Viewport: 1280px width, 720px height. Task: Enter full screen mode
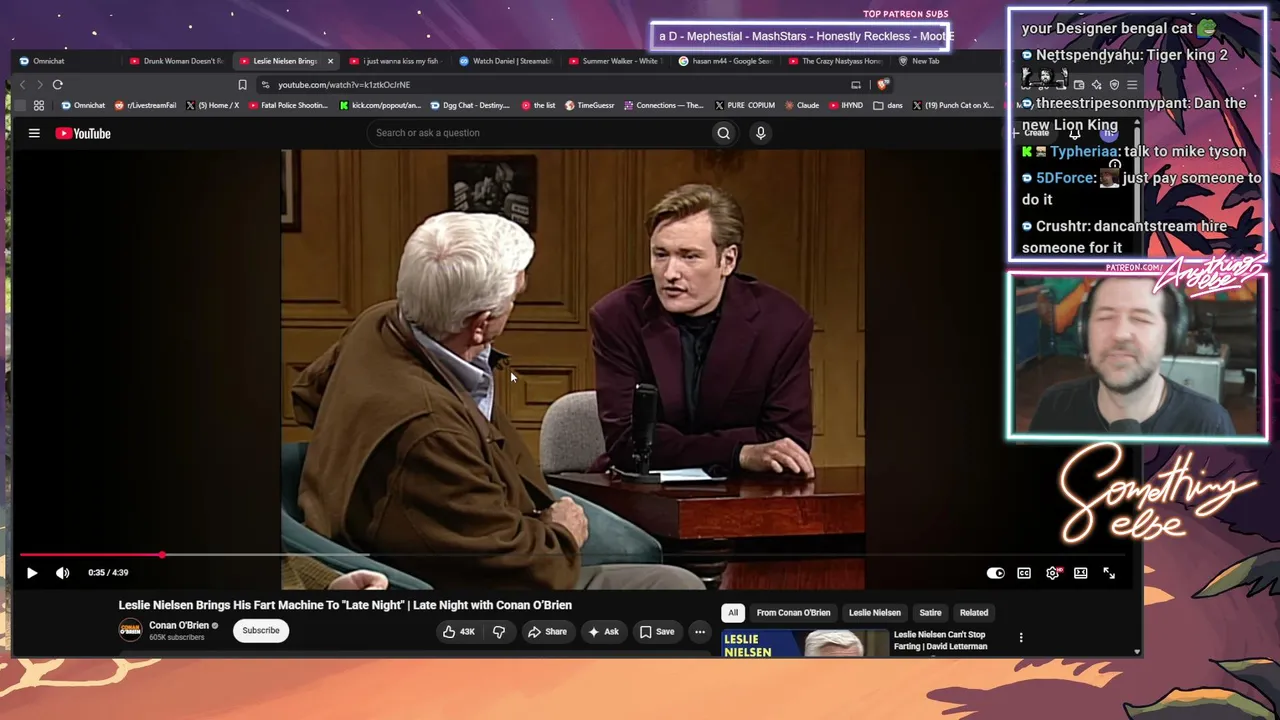point(1109,573)
